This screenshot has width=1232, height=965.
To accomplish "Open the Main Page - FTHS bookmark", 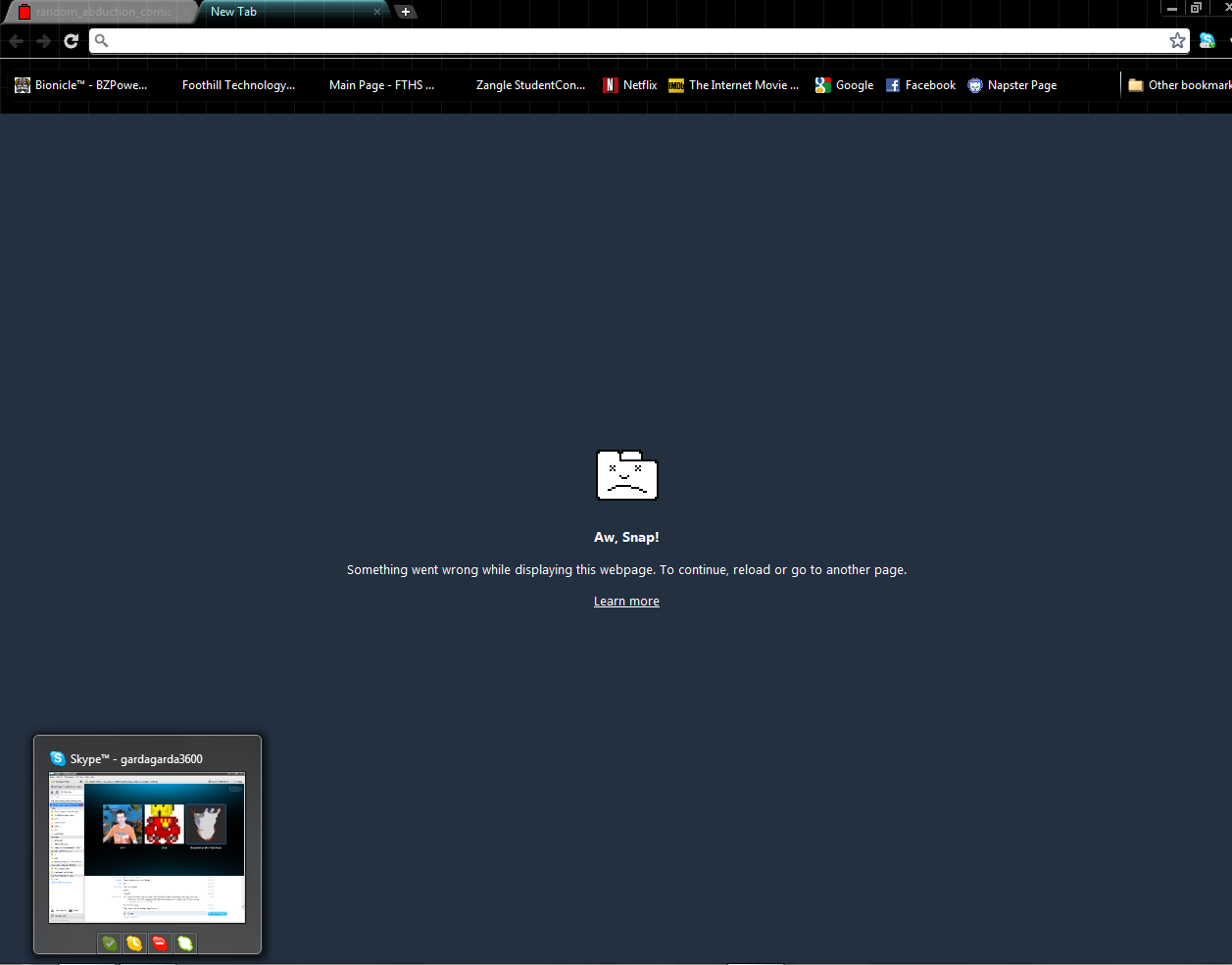I will 381,85.
